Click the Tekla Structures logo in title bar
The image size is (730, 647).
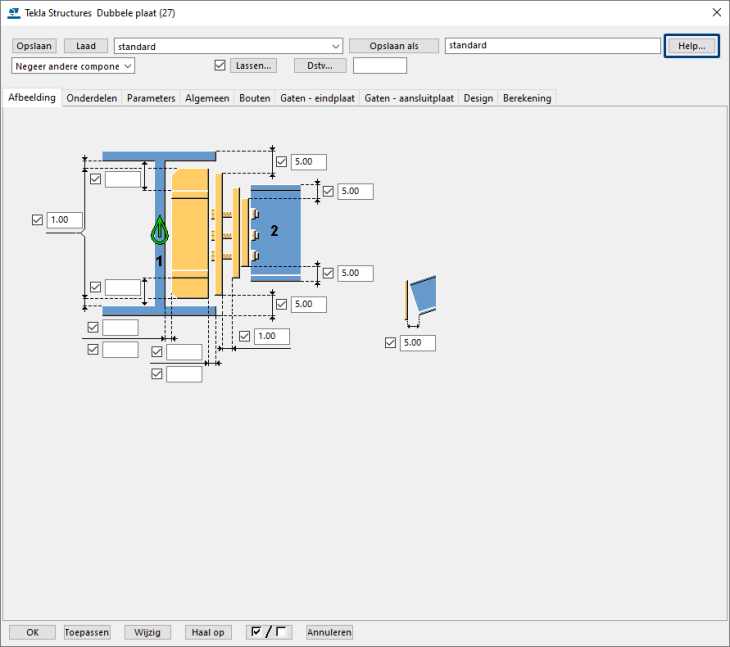click(x=13, y=12)
